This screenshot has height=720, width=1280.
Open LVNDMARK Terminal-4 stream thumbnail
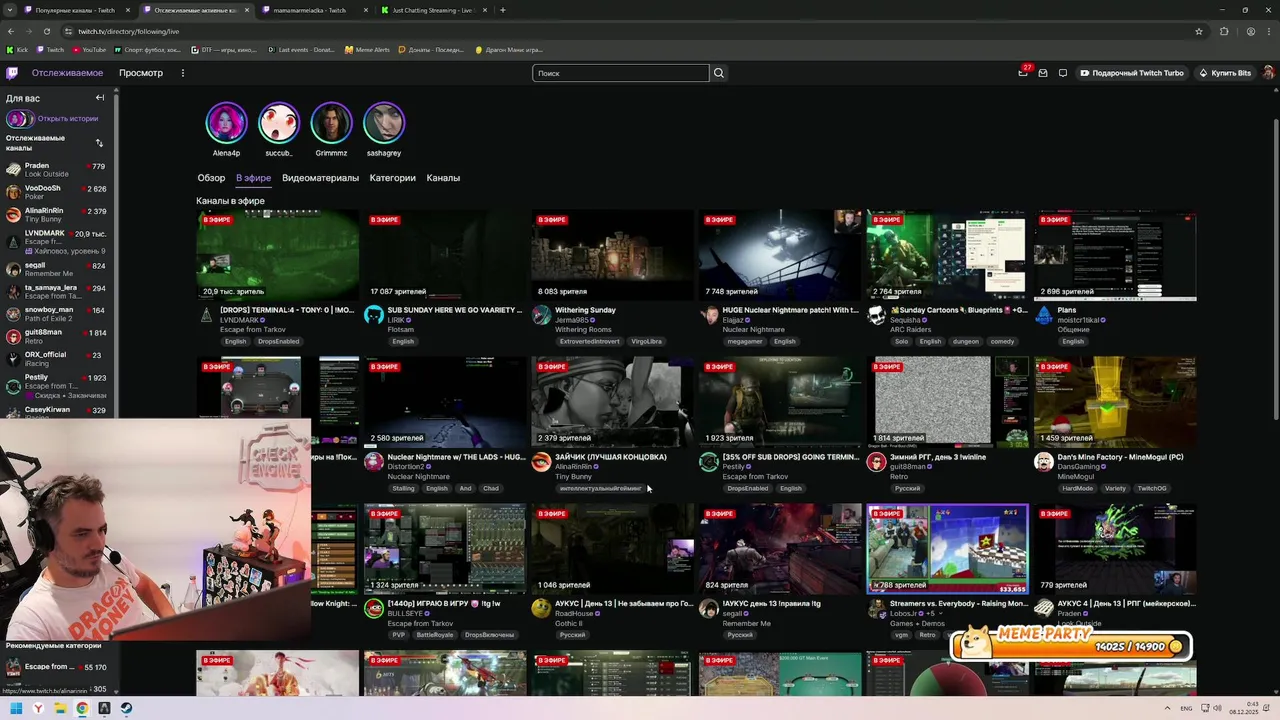tap(277, 255)
